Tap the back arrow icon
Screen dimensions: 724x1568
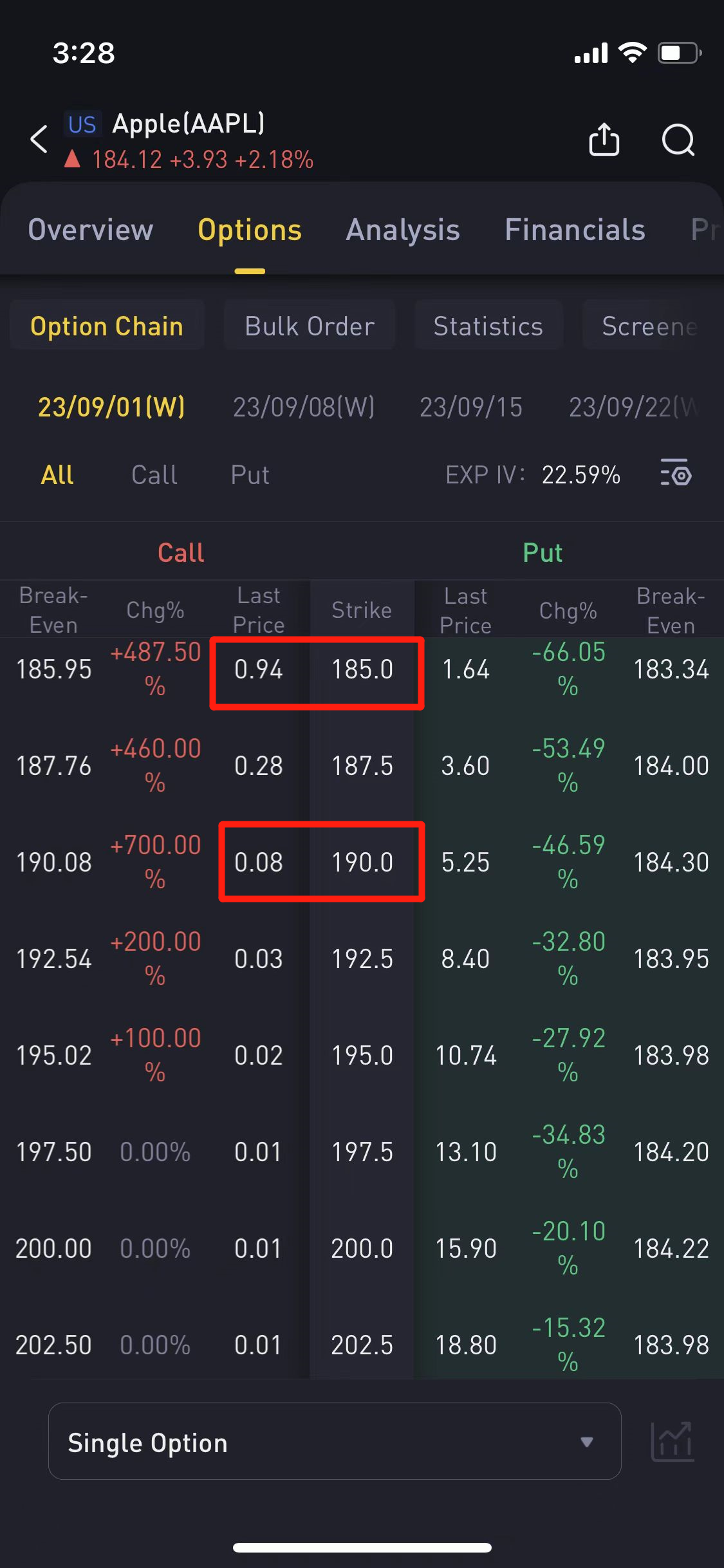click(x=39, y=139)
